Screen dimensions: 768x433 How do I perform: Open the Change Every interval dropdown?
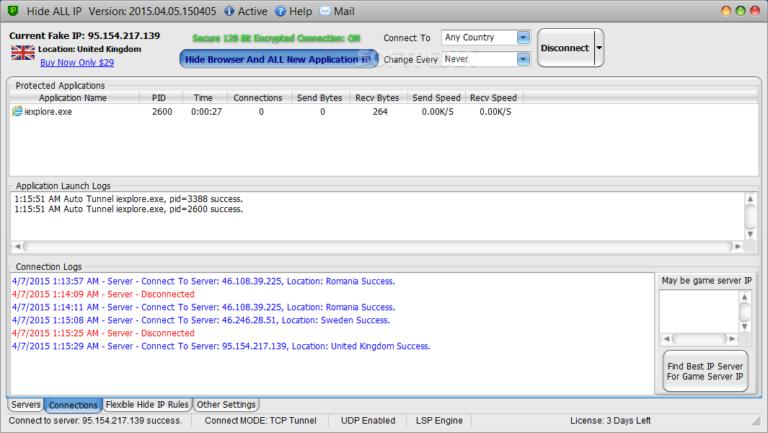524,59
